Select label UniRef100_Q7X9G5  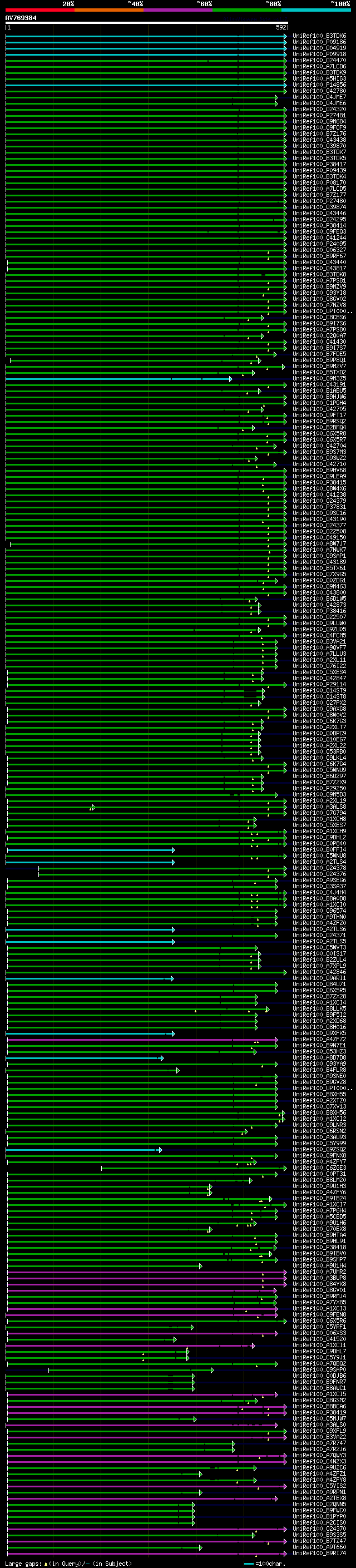pyautogui.click(x=319, y=574)
